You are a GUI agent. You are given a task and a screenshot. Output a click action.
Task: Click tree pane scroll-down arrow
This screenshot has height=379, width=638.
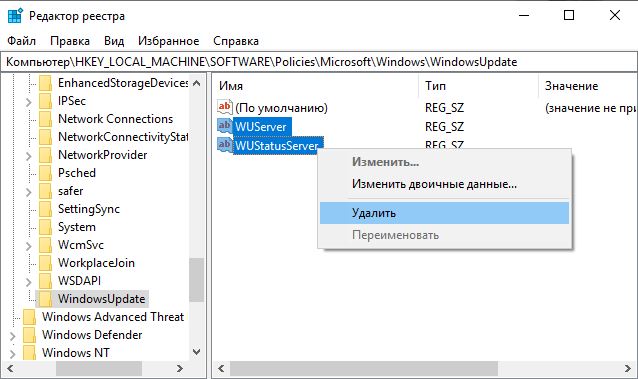point(197,352)
